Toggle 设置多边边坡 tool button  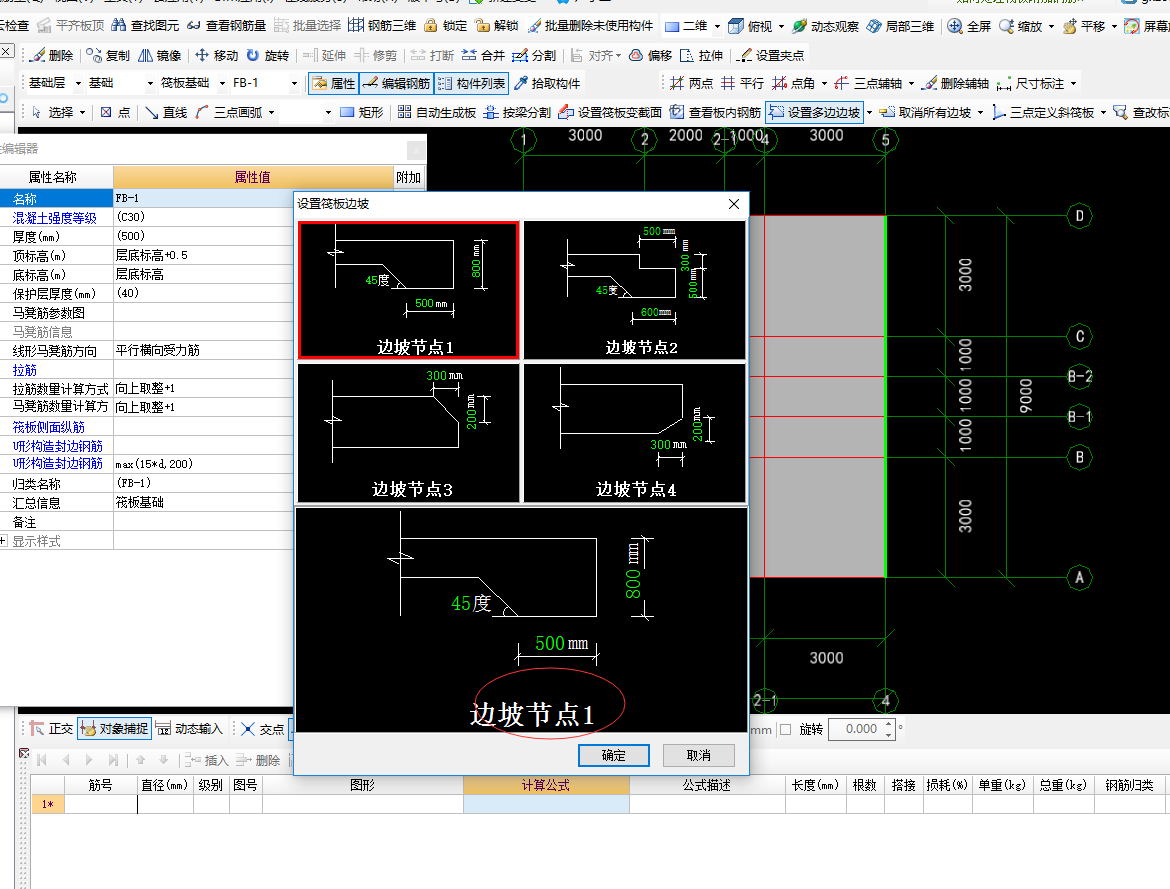(x=814, y=112)
